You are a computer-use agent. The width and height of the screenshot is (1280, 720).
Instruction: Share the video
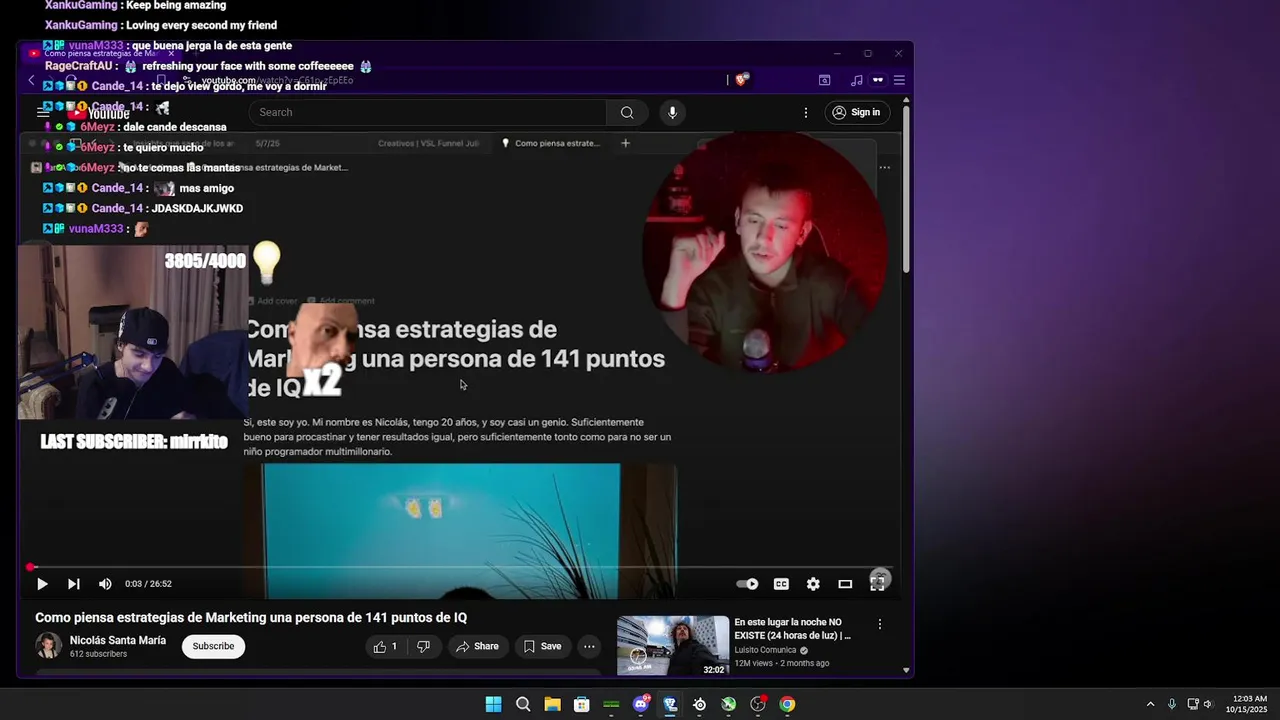coord(477,647)
